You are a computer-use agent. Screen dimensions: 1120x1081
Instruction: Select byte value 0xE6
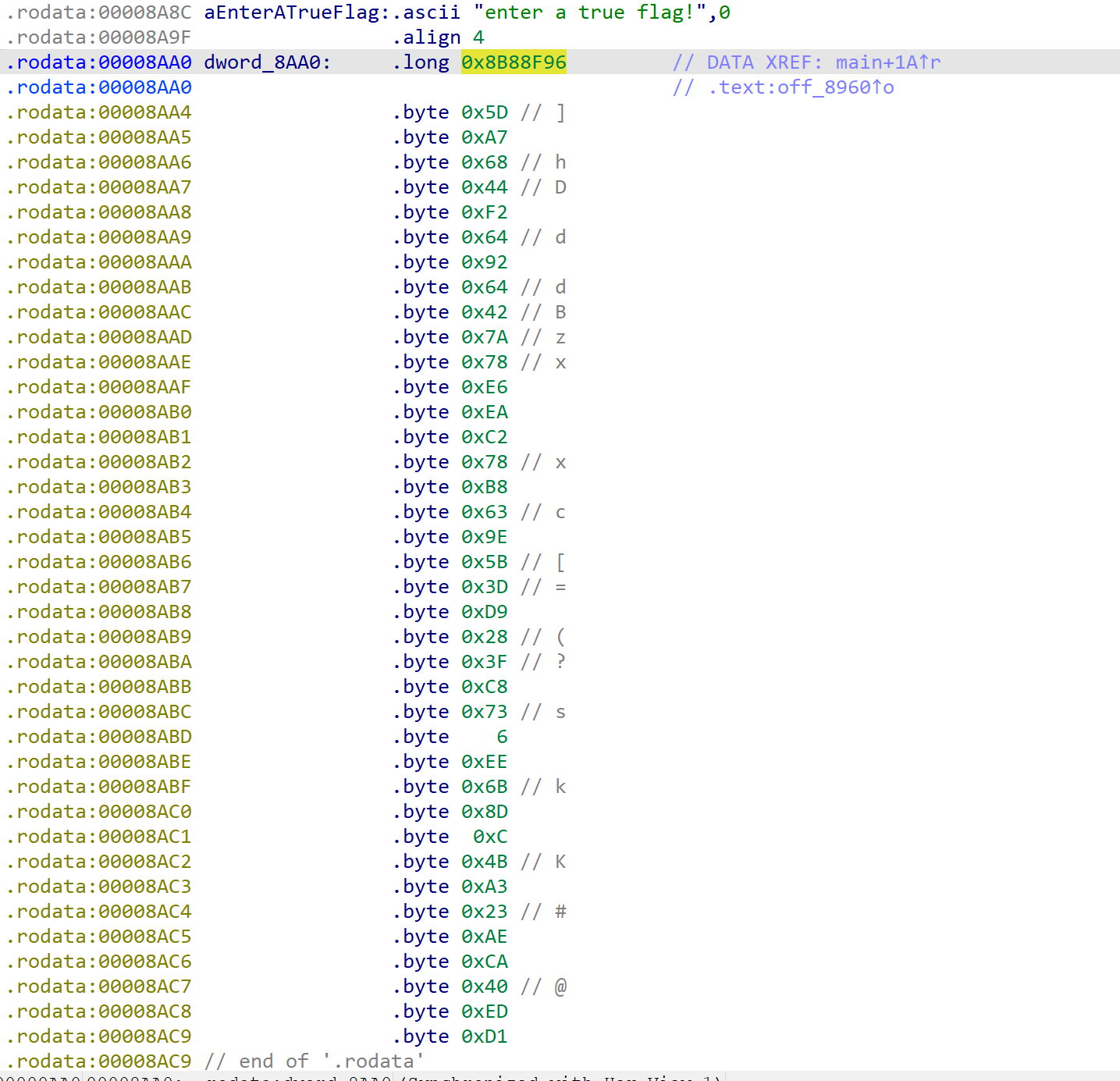pyautogui.click(x=484, y=387)
